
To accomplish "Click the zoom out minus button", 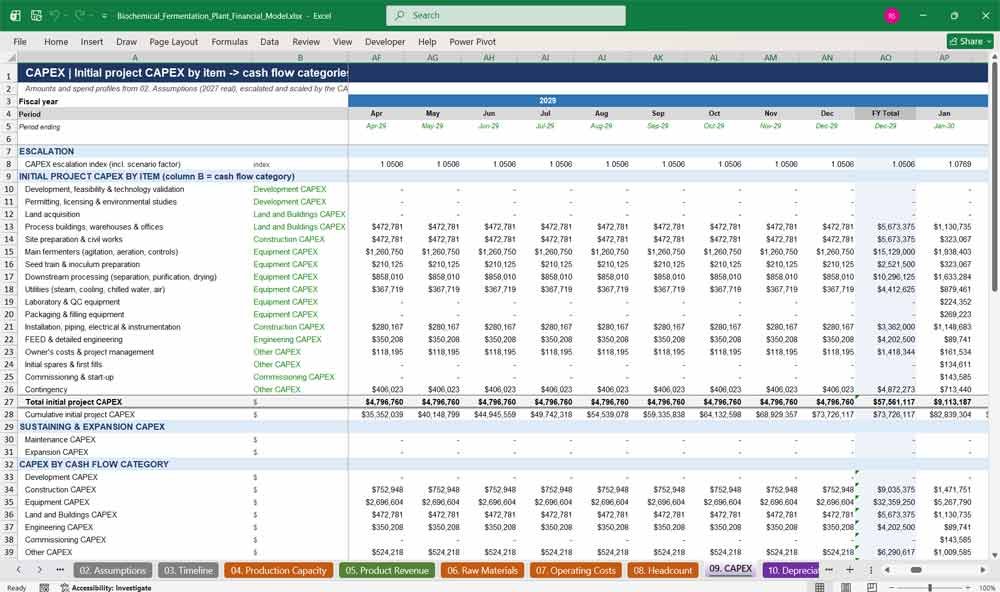I will (x=893, y=588).
